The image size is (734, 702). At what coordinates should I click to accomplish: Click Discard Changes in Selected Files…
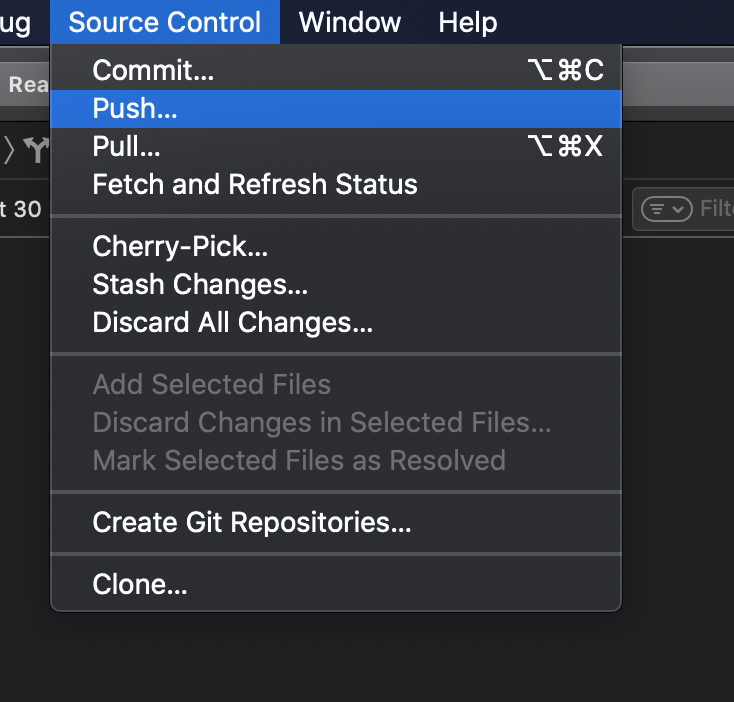point(321,423)
